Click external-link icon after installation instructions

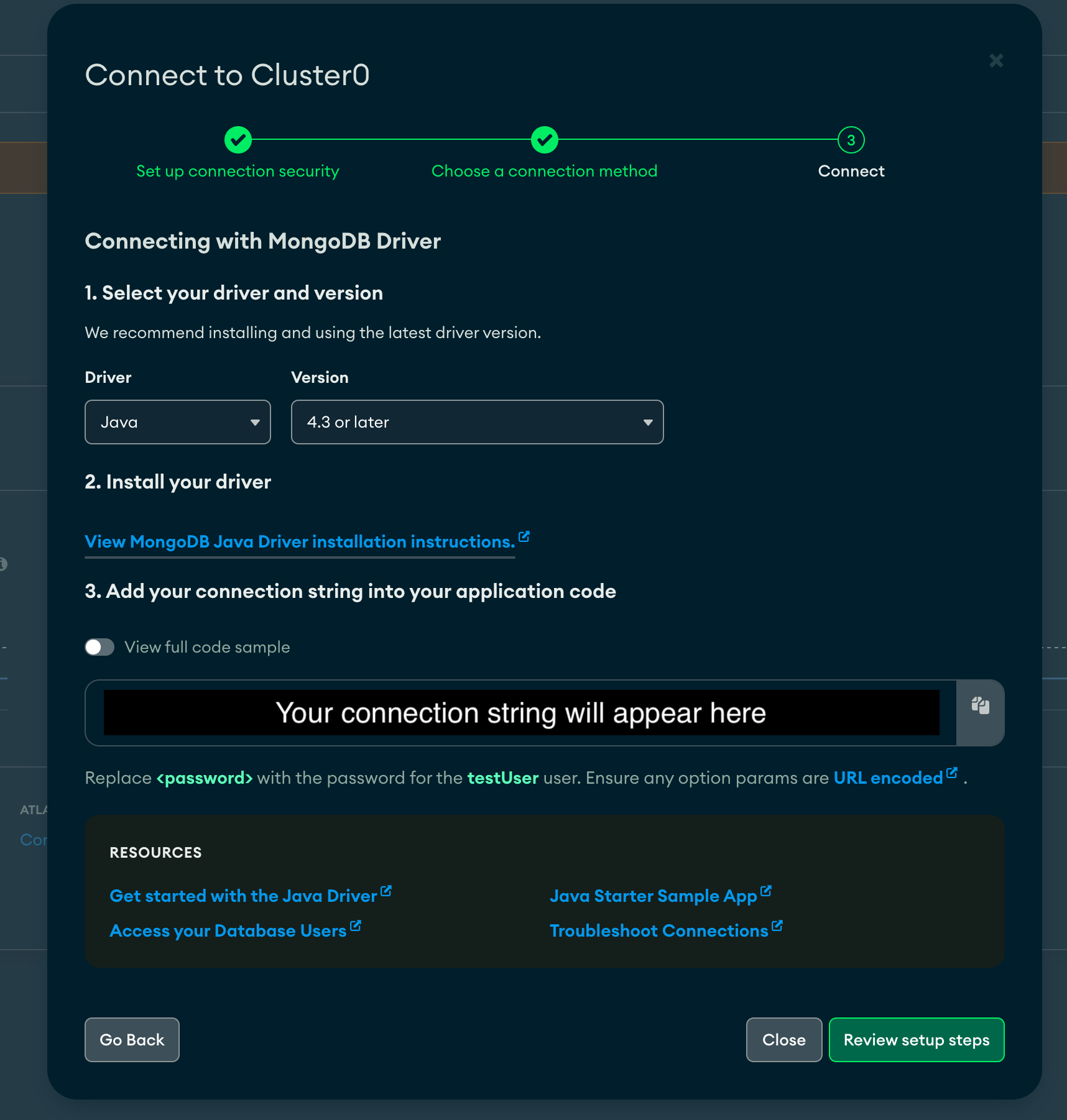[x=524, y=536]
